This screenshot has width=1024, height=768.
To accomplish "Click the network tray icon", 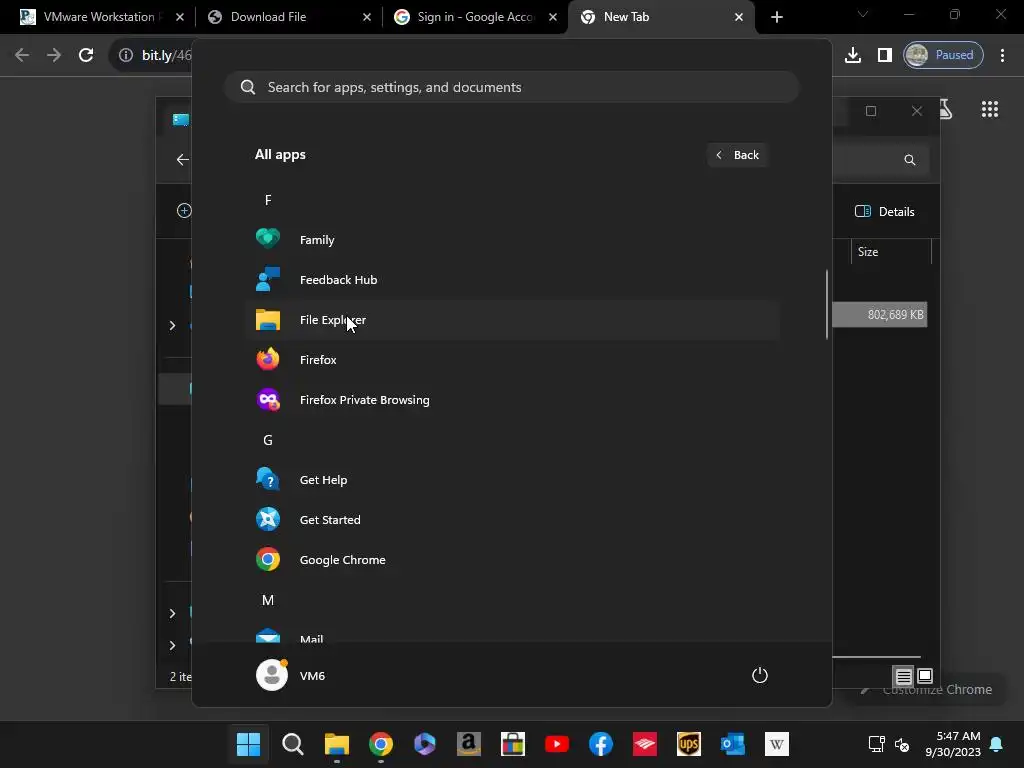I will [876, 744].
